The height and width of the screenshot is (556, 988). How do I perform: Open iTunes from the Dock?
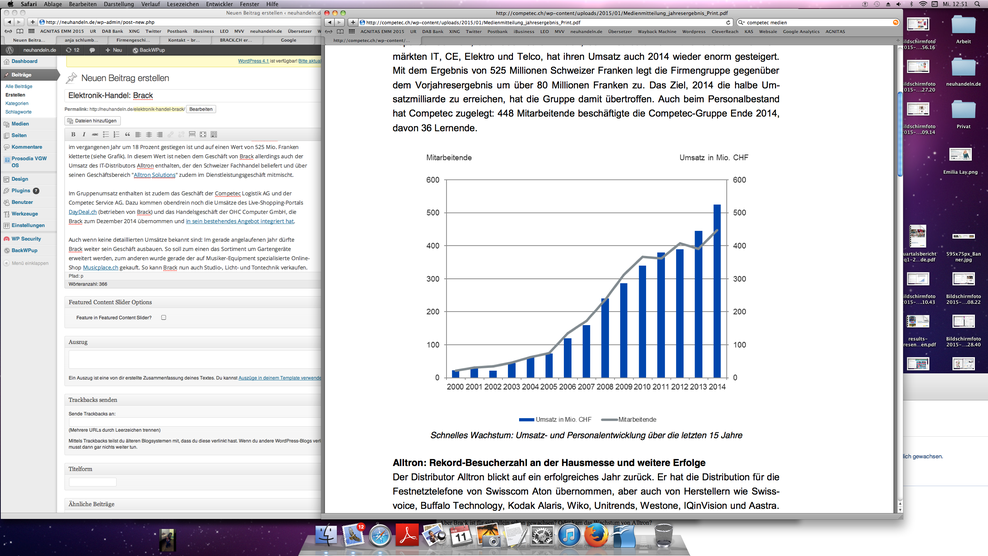(569, 535)
